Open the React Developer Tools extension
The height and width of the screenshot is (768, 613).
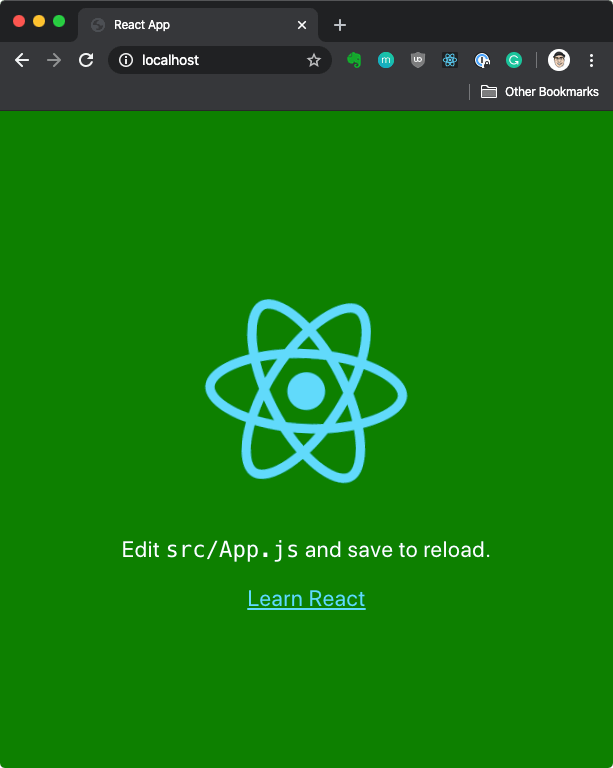pyautogui.click(x=450, y=60)
